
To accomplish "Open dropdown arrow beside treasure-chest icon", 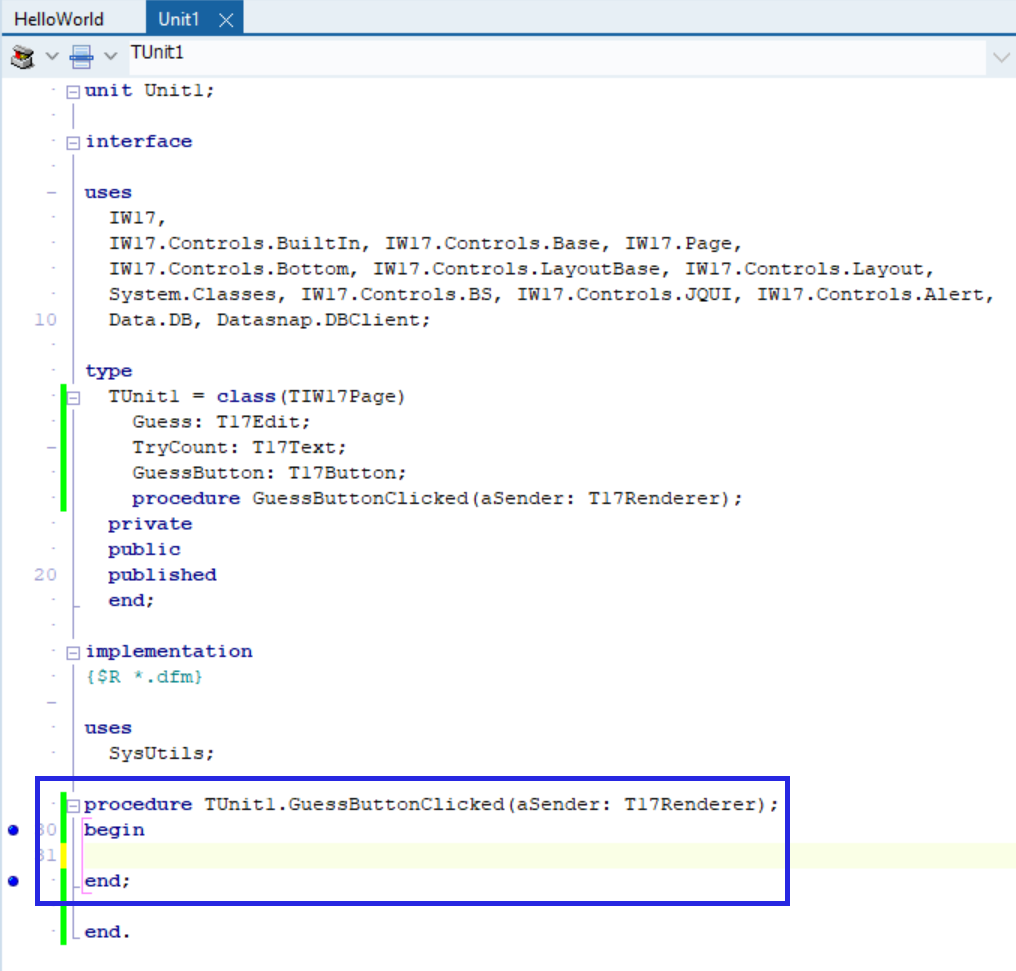I will coord(52,56).
